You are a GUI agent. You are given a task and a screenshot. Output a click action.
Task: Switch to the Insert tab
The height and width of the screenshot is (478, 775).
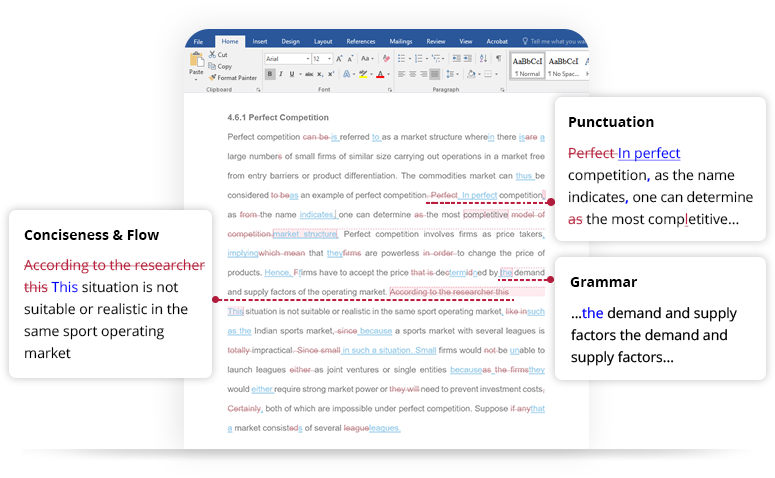tap(260, 42)
